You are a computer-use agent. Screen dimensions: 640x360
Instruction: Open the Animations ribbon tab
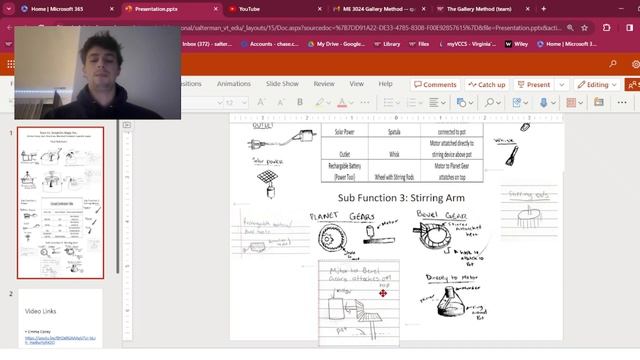pos(233,84)
